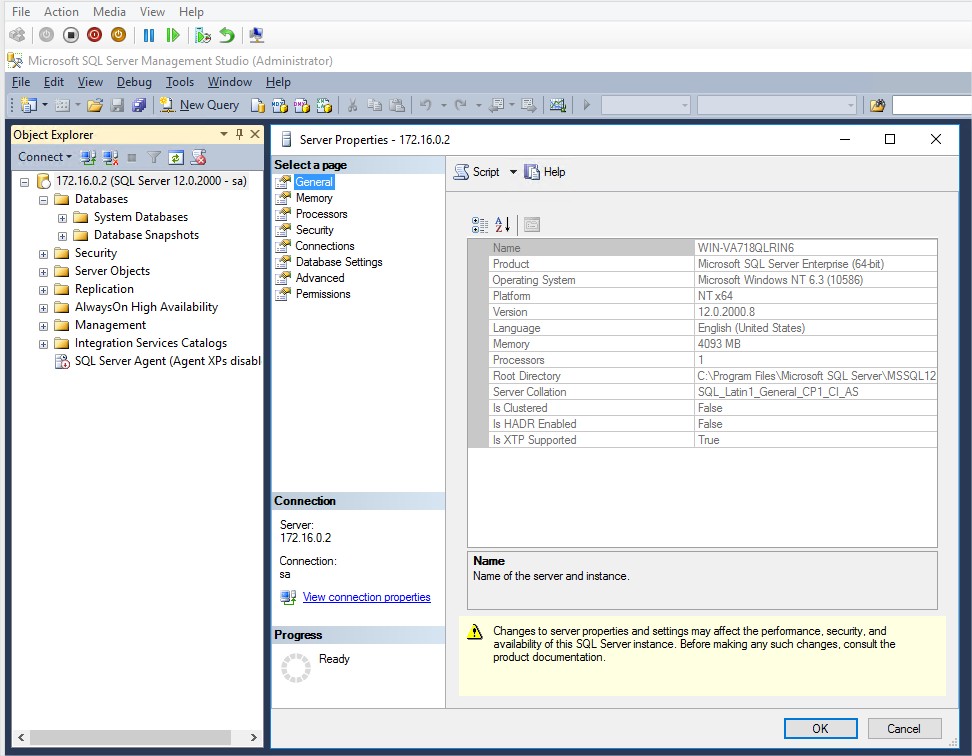Collapse the Databases folder

(x=43, y=200)
